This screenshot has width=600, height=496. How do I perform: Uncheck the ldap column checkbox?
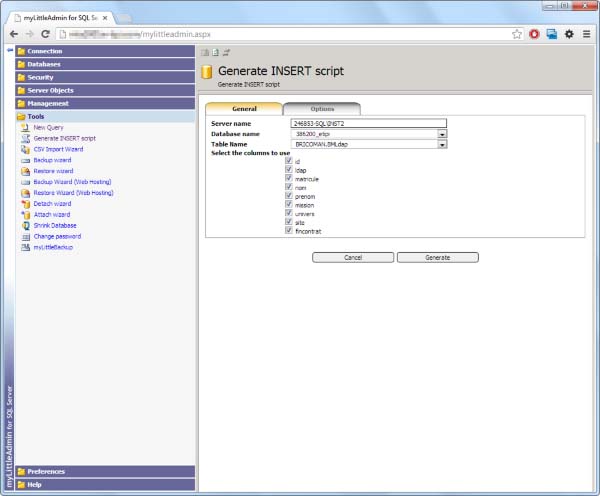(289, 169)
